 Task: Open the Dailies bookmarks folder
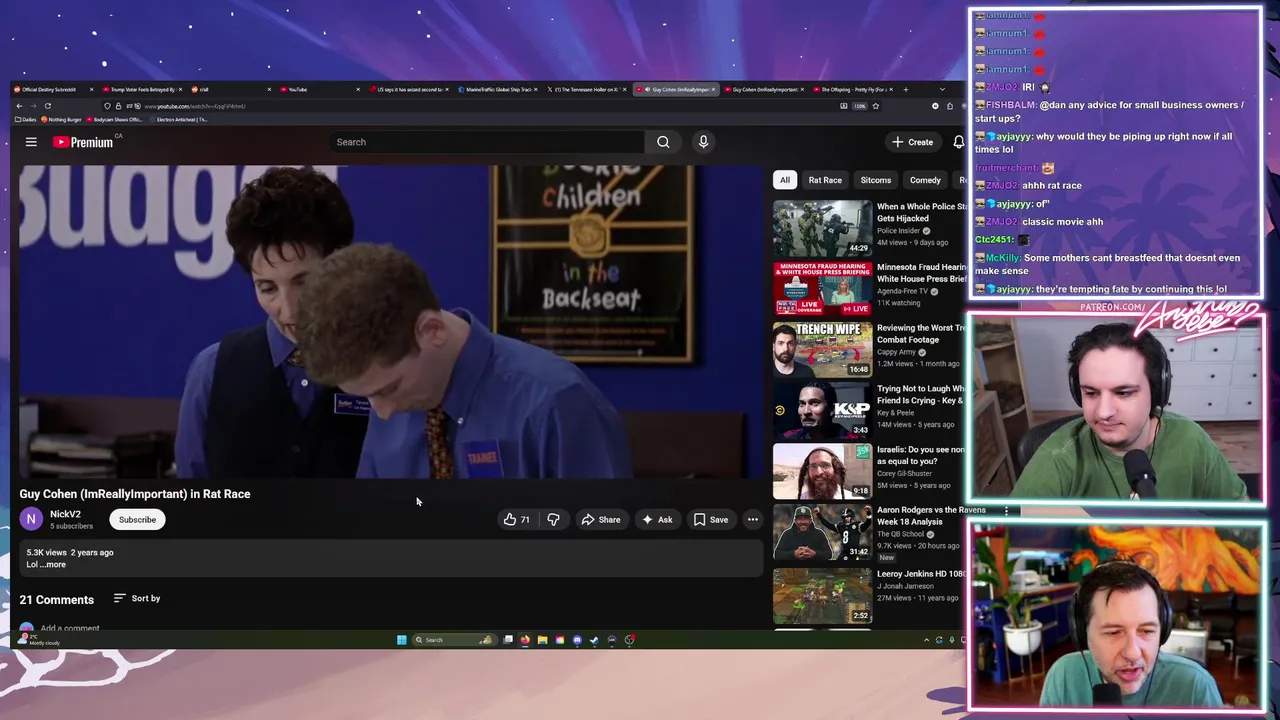point(28,120)
